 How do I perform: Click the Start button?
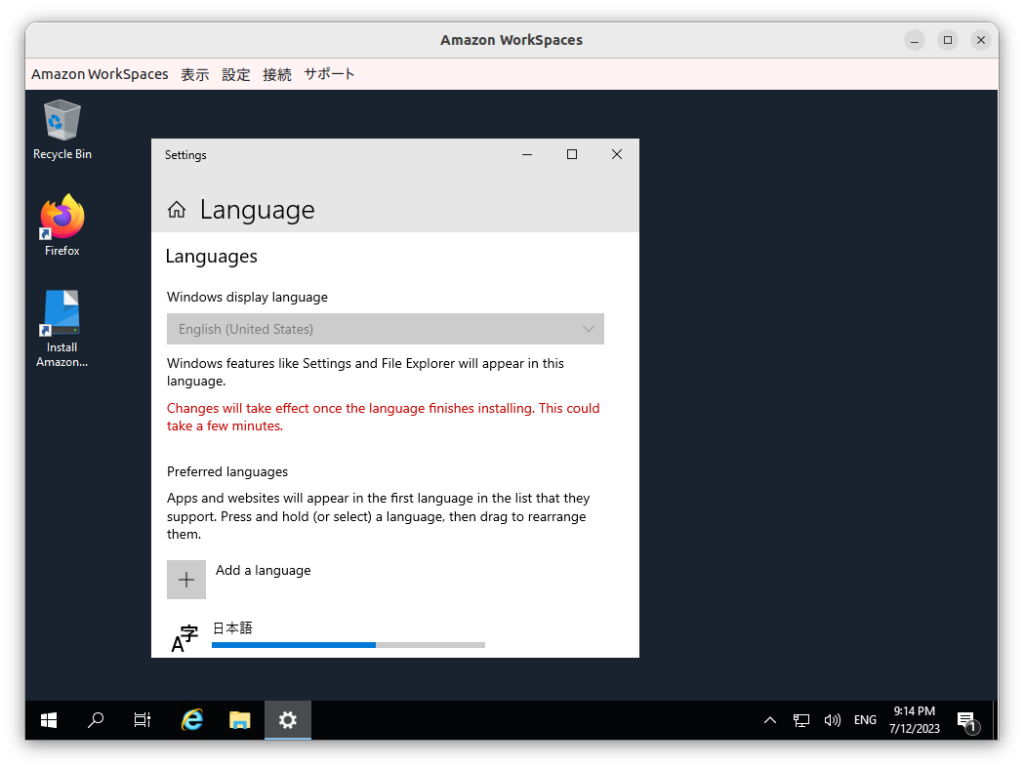48,719
